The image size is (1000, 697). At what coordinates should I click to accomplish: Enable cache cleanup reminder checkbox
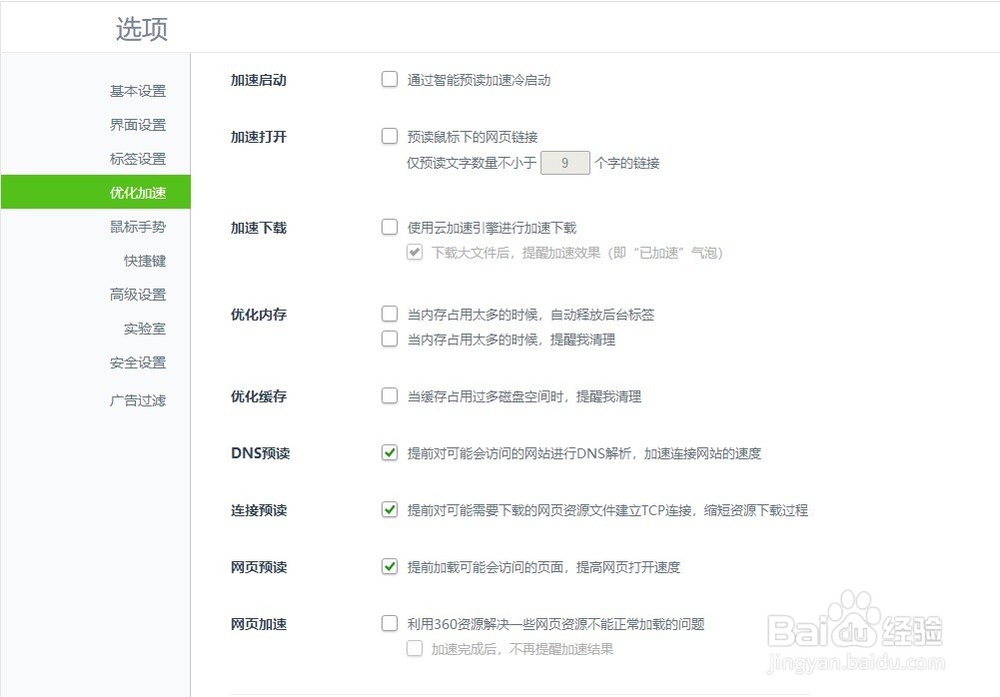[389, 396]
